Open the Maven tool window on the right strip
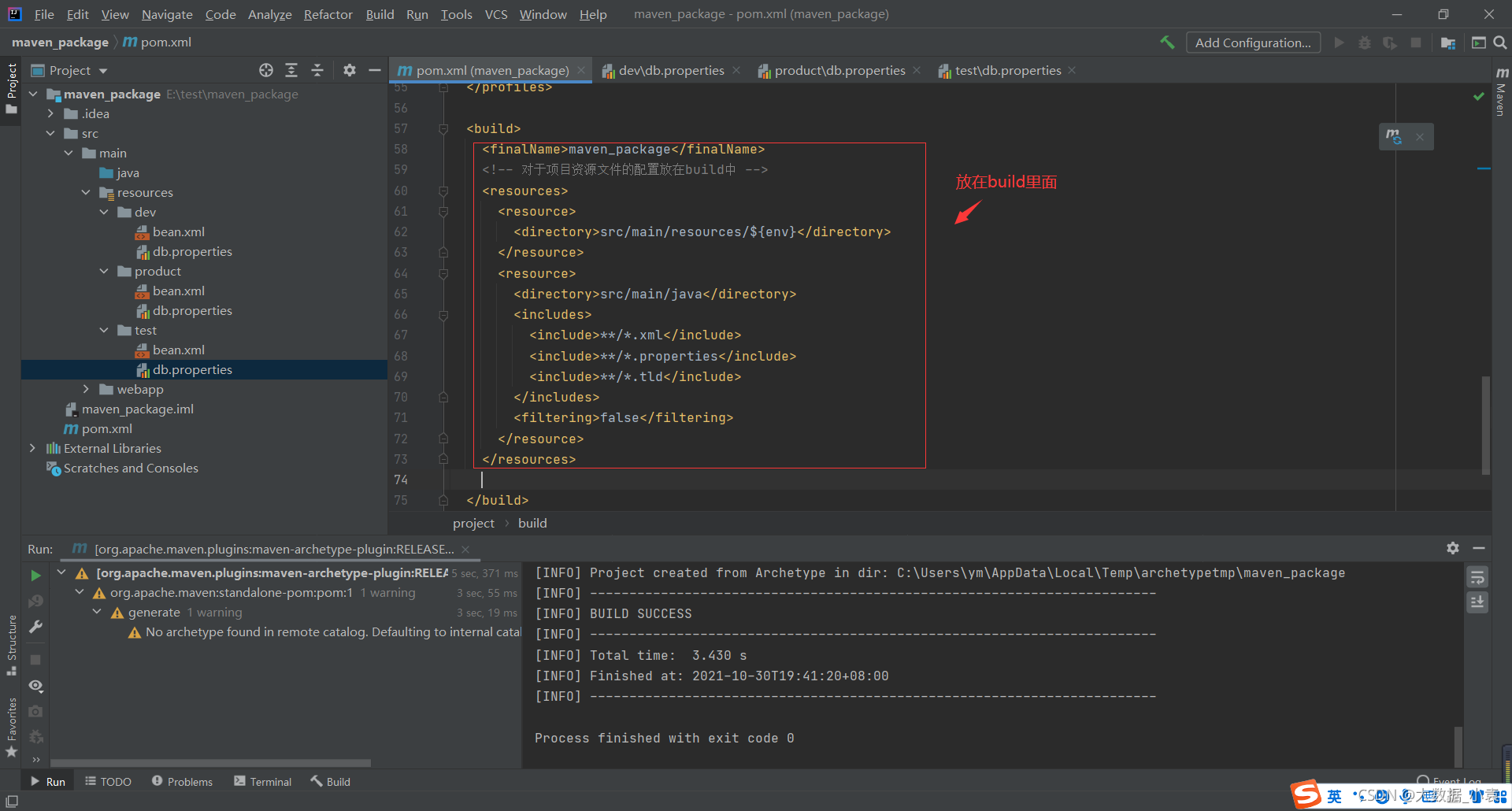The width and height of the screenshot is (1512, 811). click(x=1501, y=92)
